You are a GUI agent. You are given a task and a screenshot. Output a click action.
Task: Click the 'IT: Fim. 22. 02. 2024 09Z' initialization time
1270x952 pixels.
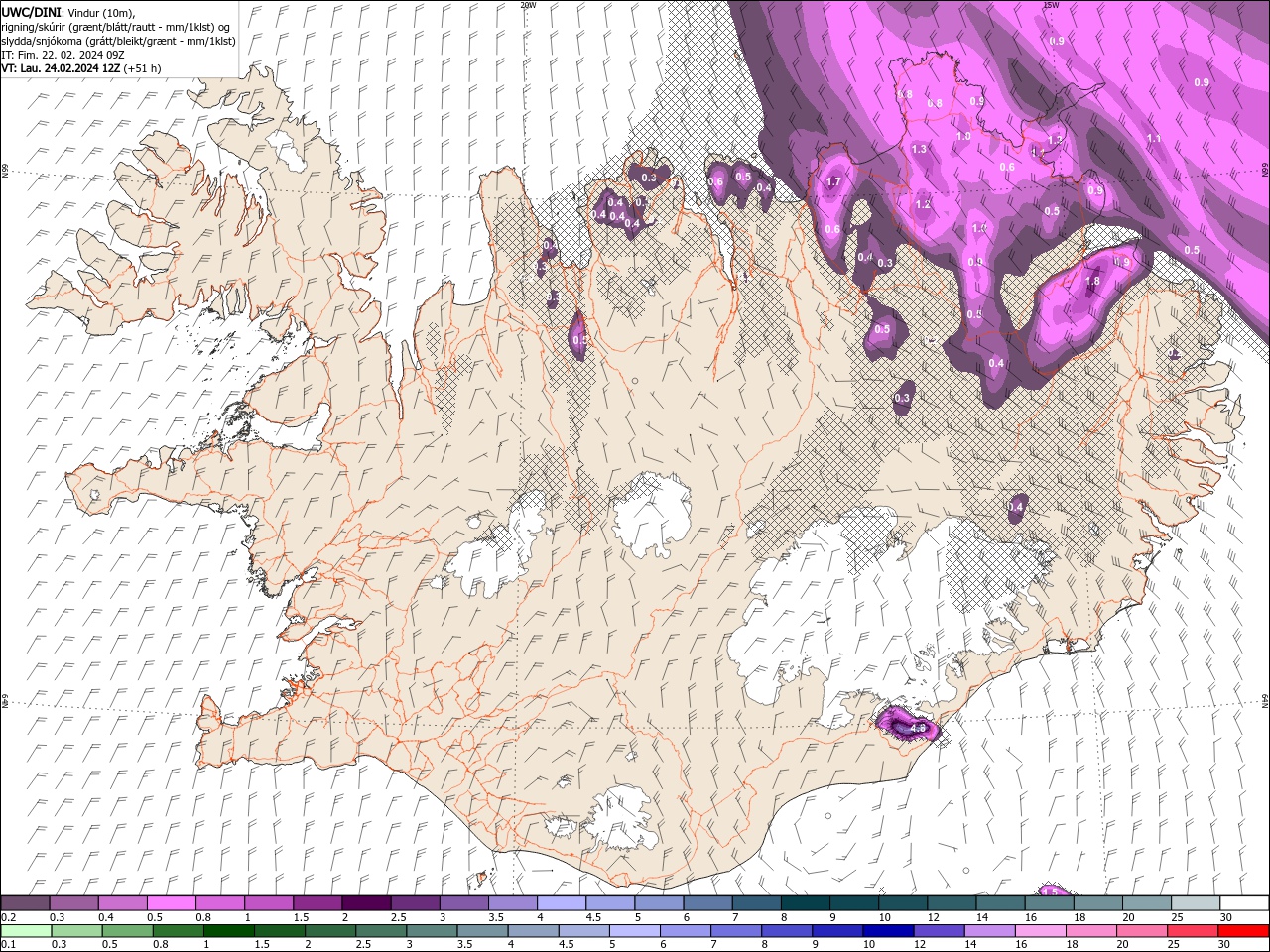point(63,55)
